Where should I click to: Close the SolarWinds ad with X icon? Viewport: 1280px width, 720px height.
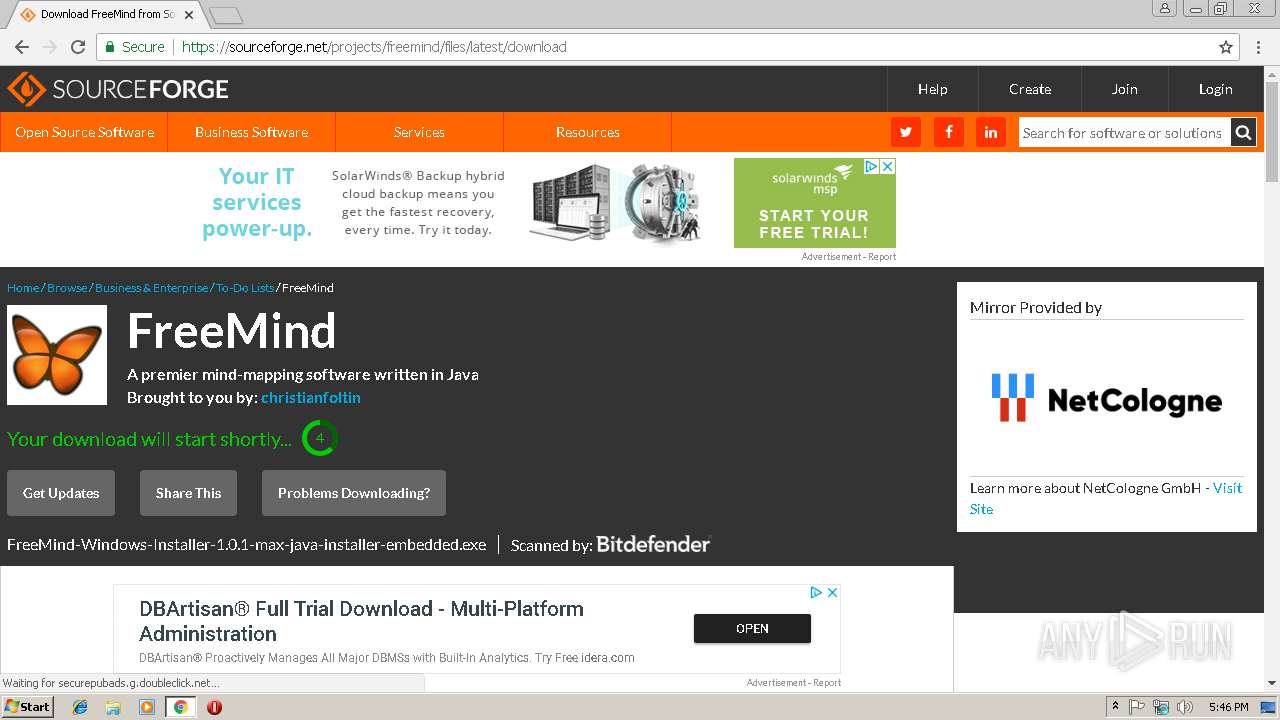pyautogui.click(x=887, y=166)
